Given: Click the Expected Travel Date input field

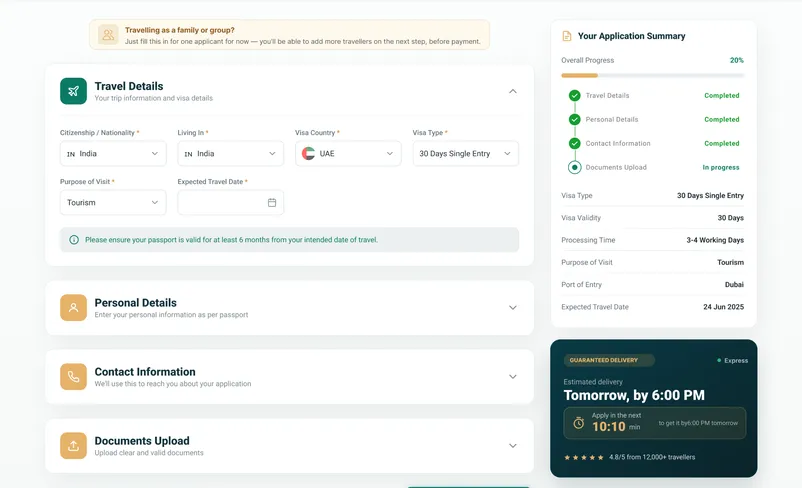Looking at the screenshot, I should [x=231, y=203].
